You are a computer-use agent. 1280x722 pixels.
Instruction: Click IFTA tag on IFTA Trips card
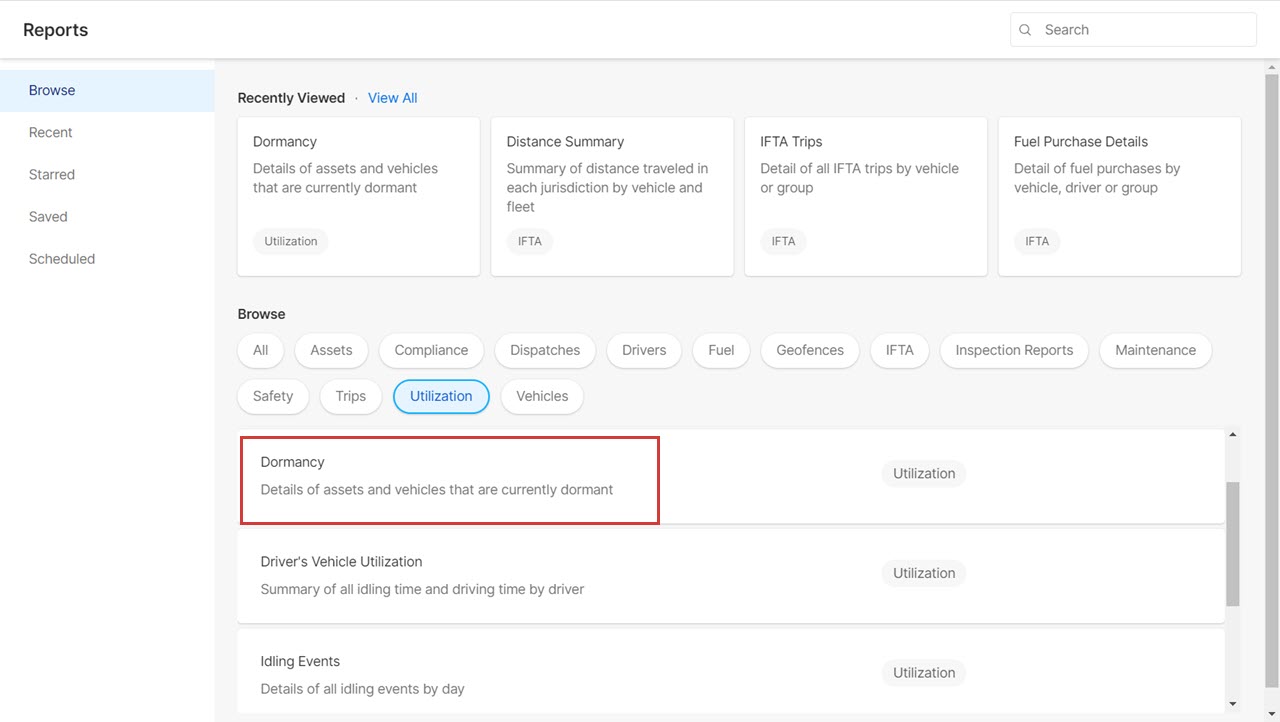[784, 241]
